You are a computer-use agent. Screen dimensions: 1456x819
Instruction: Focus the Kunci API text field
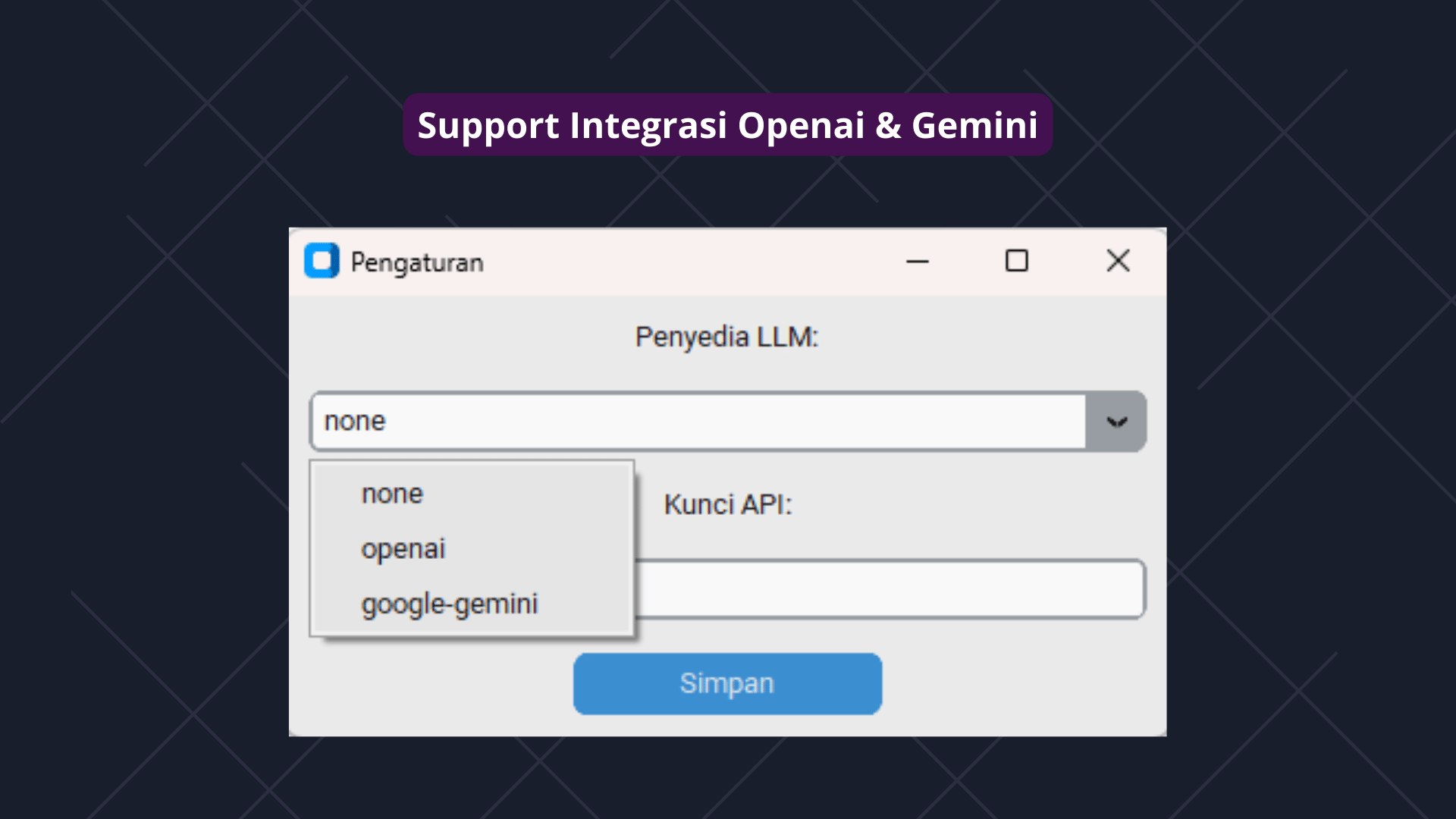tap(887, 589)
